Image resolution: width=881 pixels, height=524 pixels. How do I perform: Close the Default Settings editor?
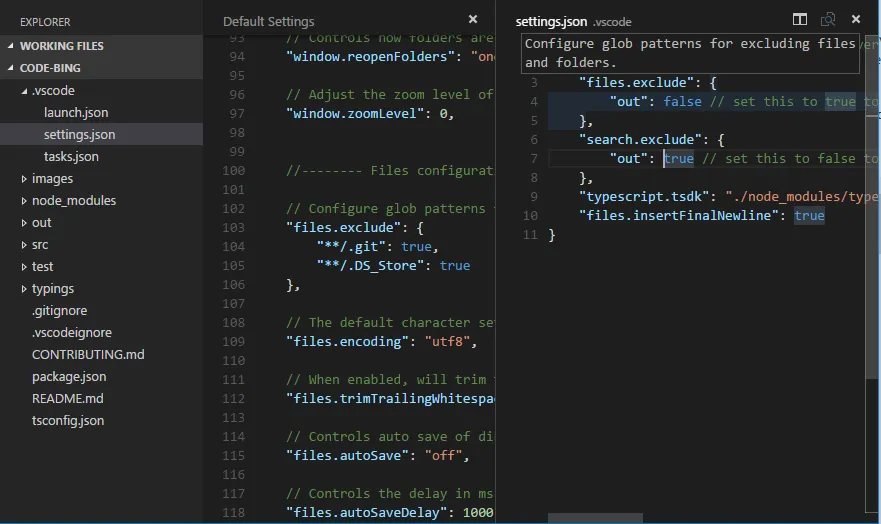point(473,20)
